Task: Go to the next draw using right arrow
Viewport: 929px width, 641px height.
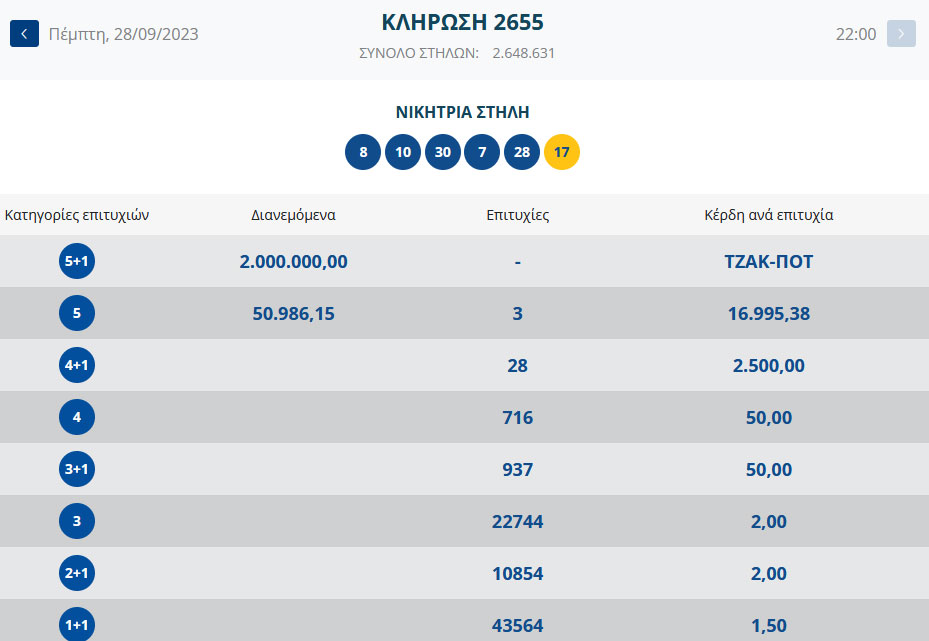Action: (901, 34)
